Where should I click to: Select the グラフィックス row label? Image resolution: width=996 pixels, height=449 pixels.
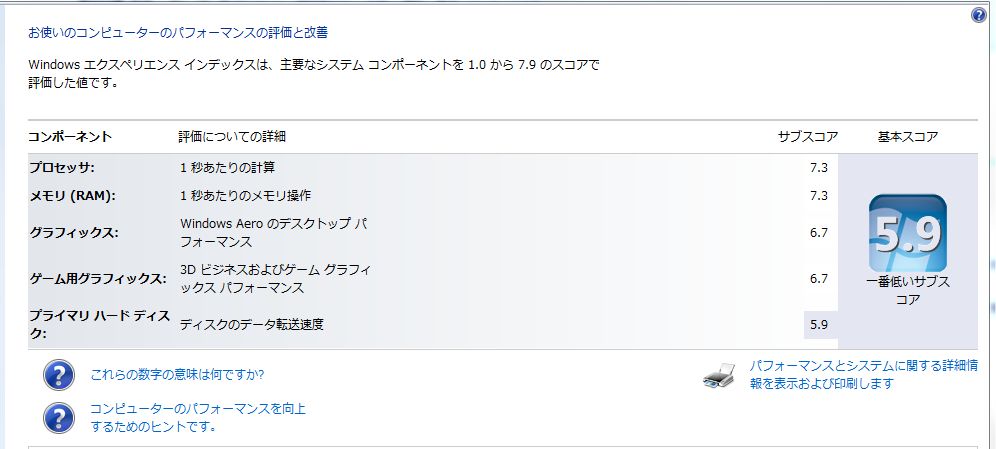pos(73,233)
